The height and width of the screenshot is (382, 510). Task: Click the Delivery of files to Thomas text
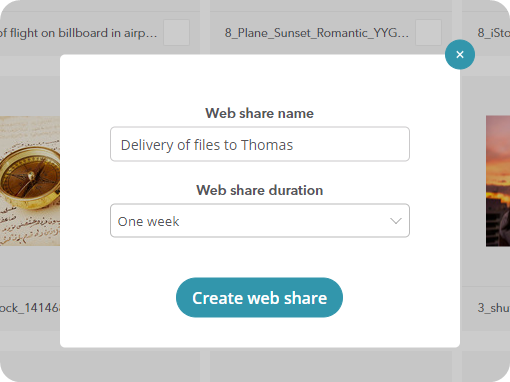click(207, 145)
